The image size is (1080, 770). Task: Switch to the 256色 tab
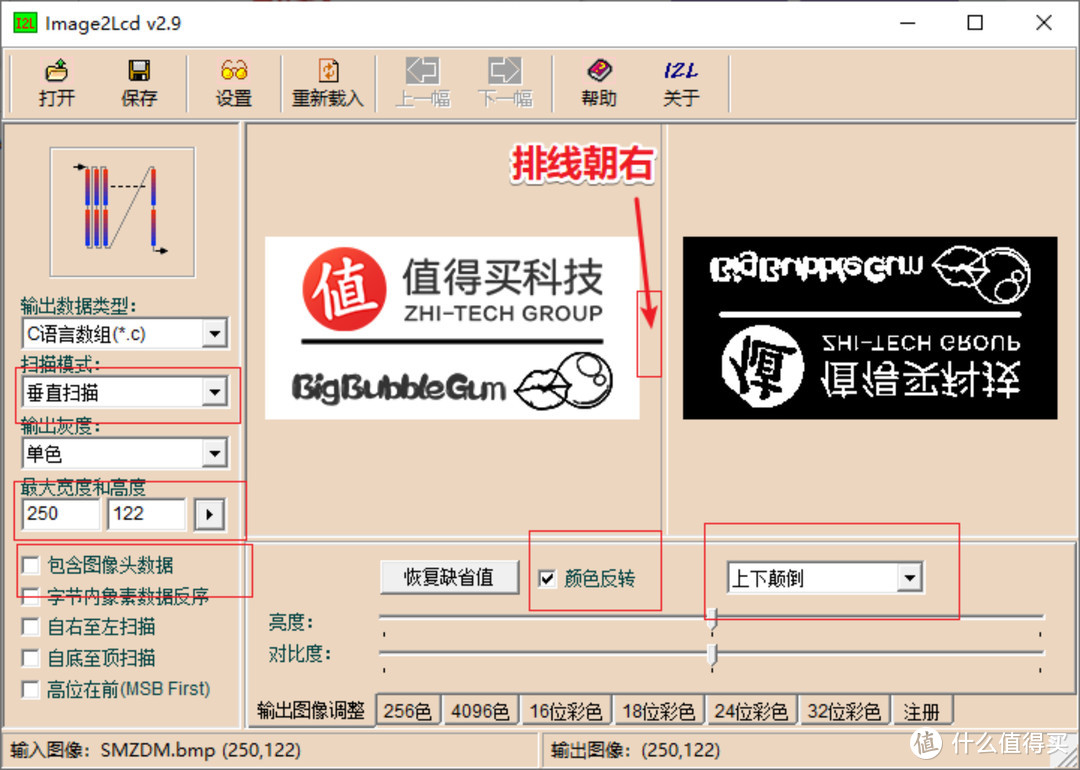pyautogui.click(x=408, y=710)
